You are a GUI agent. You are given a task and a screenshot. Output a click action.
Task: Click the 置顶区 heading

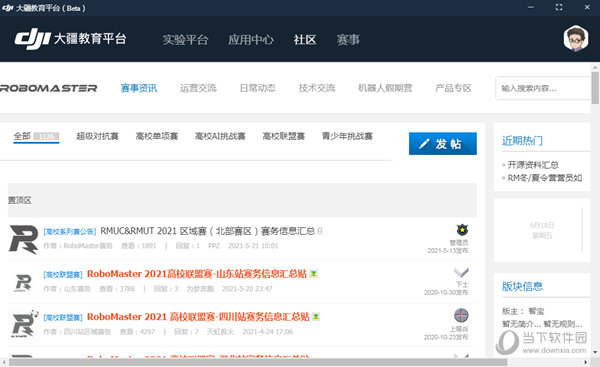20,200
